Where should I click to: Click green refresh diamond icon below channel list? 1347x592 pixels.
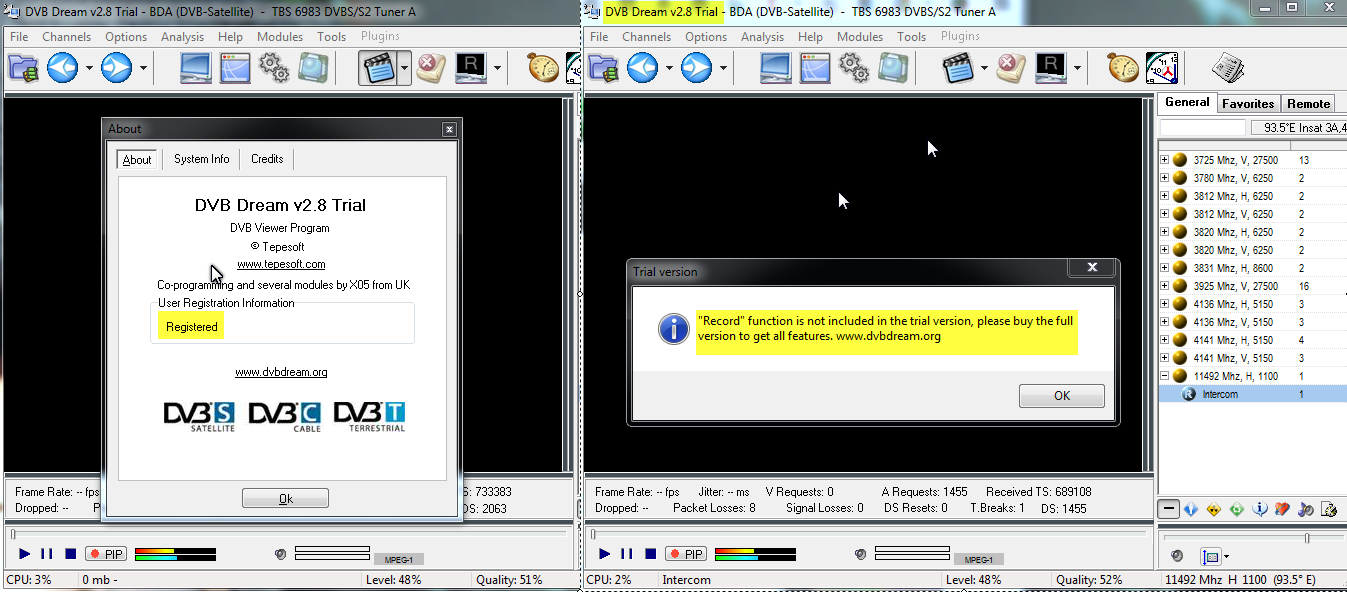click(1237, 510)
